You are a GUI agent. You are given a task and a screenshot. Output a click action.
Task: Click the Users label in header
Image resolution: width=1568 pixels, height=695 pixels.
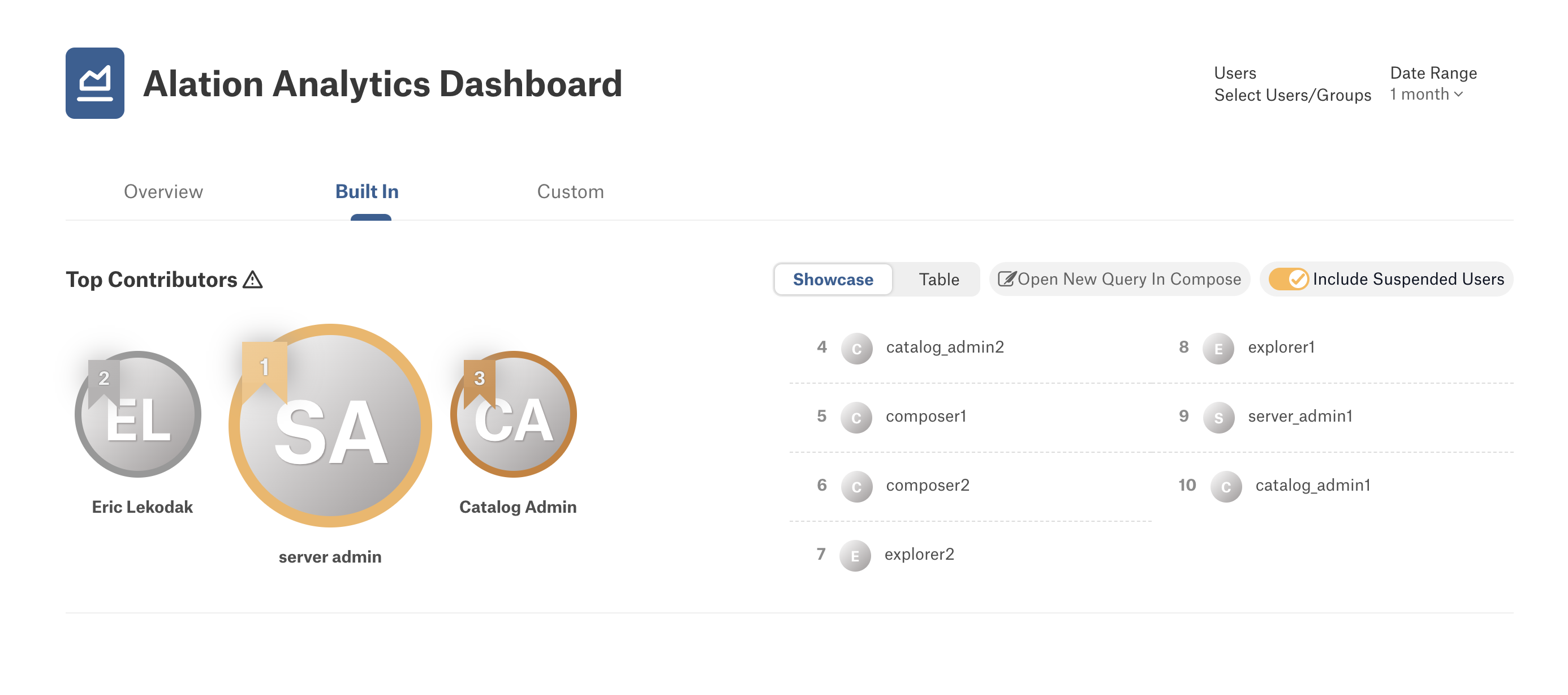coord(1235,73)
